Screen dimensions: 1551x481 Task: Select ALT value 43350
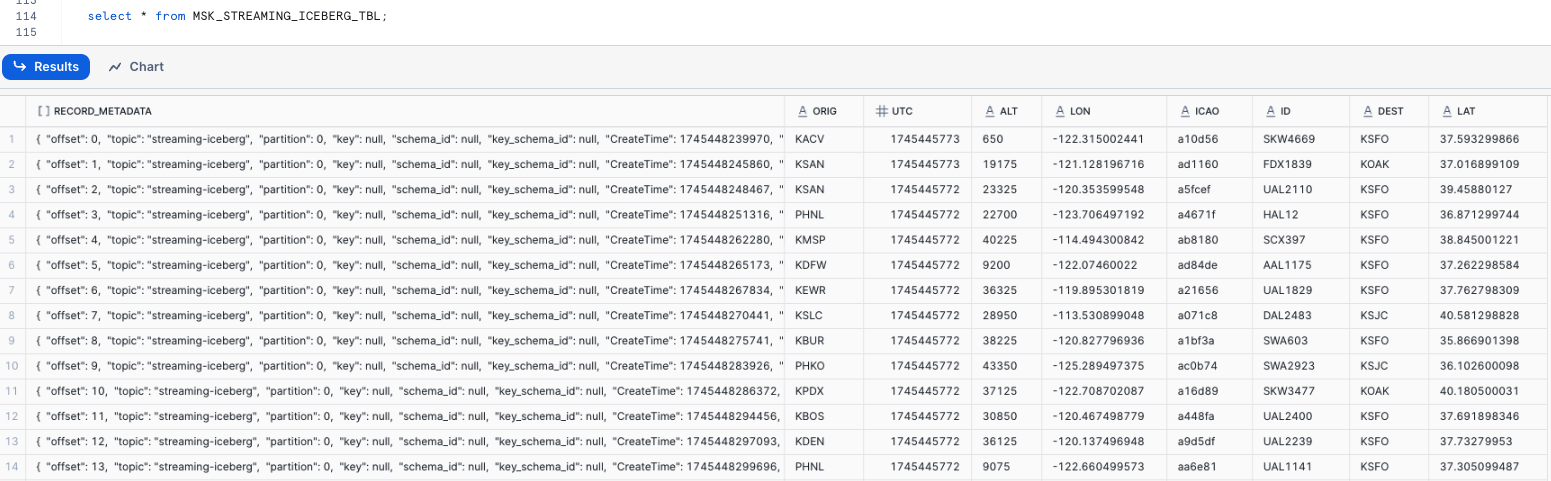[1006, 366]
